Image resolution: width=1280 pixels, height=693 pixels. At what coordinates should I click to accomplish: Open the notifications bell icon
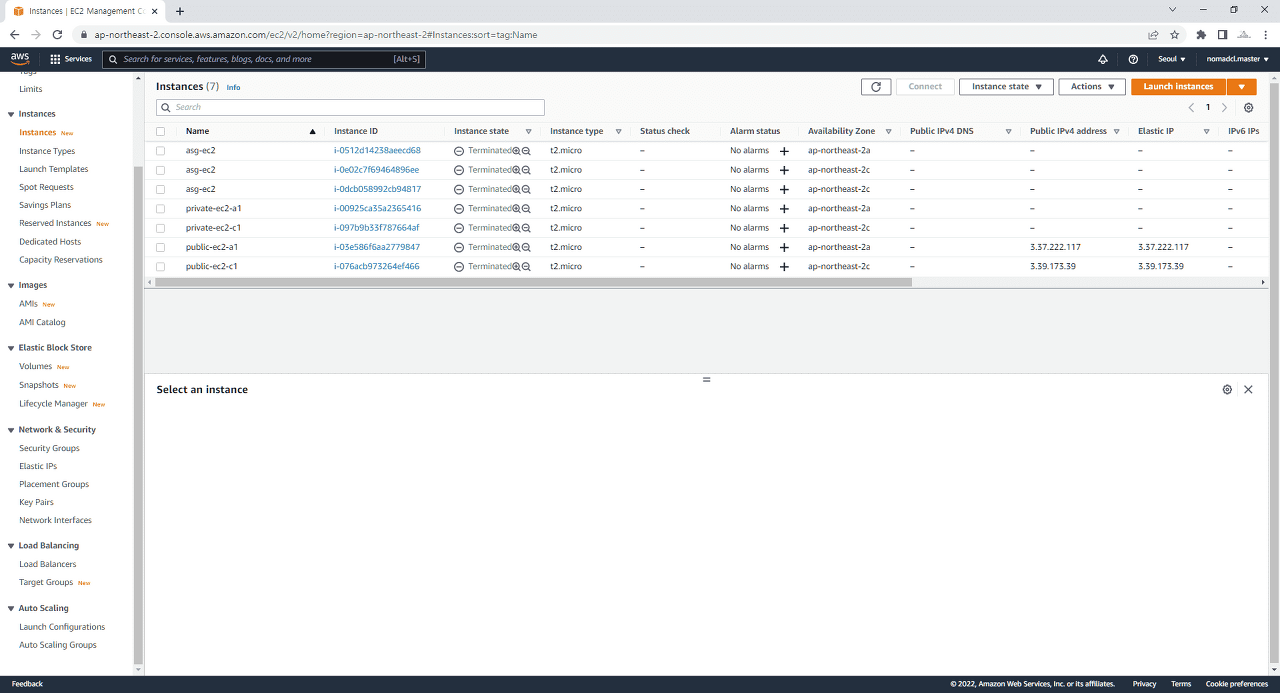coord(1103,59)
